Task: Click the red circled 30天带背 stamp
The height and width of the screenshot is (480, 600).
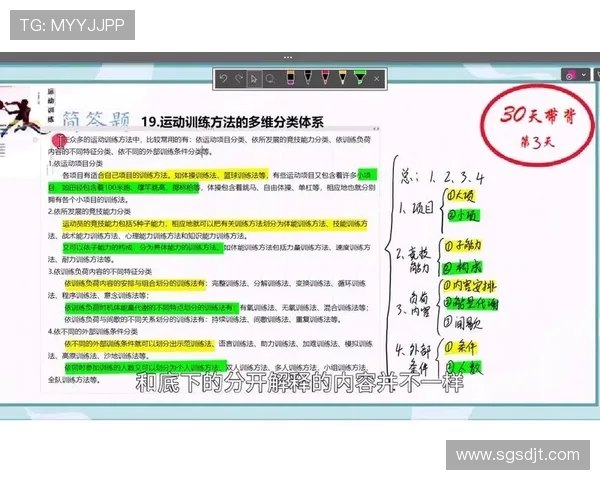Action: 538,126
